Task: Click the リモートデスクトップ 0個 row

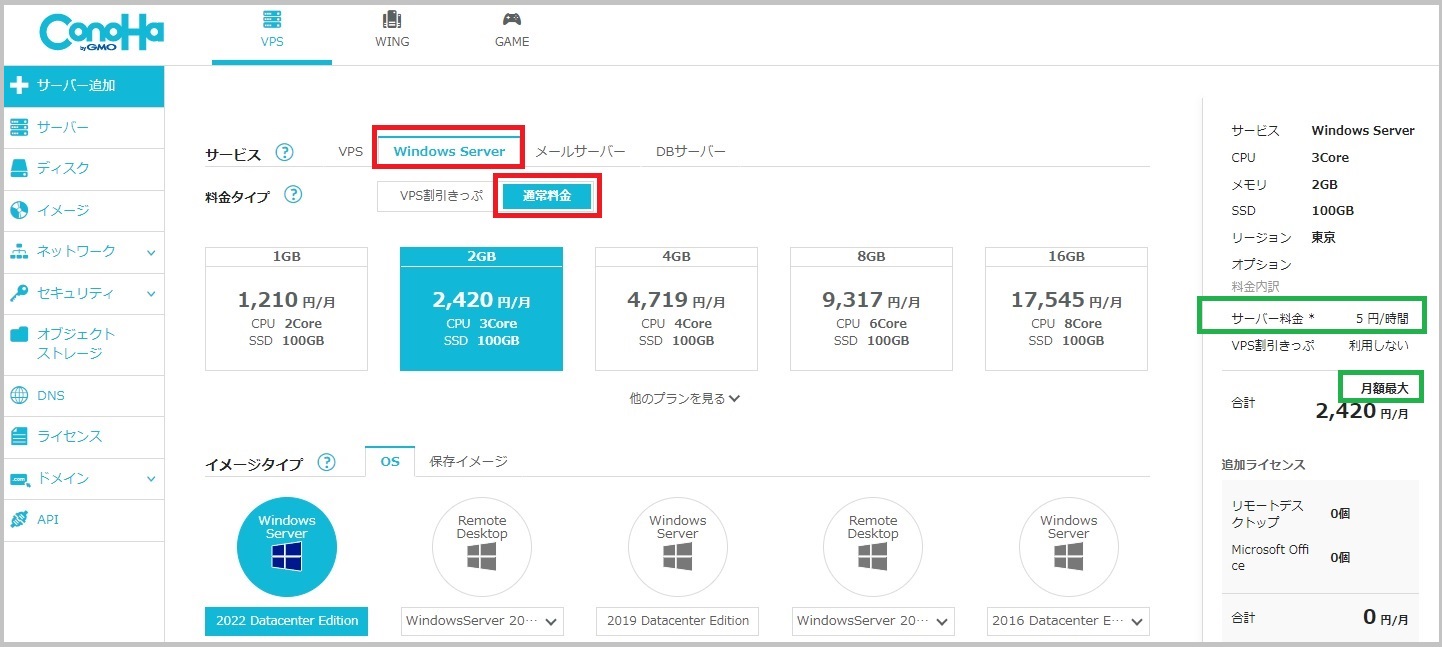Action: point(1319,513)
